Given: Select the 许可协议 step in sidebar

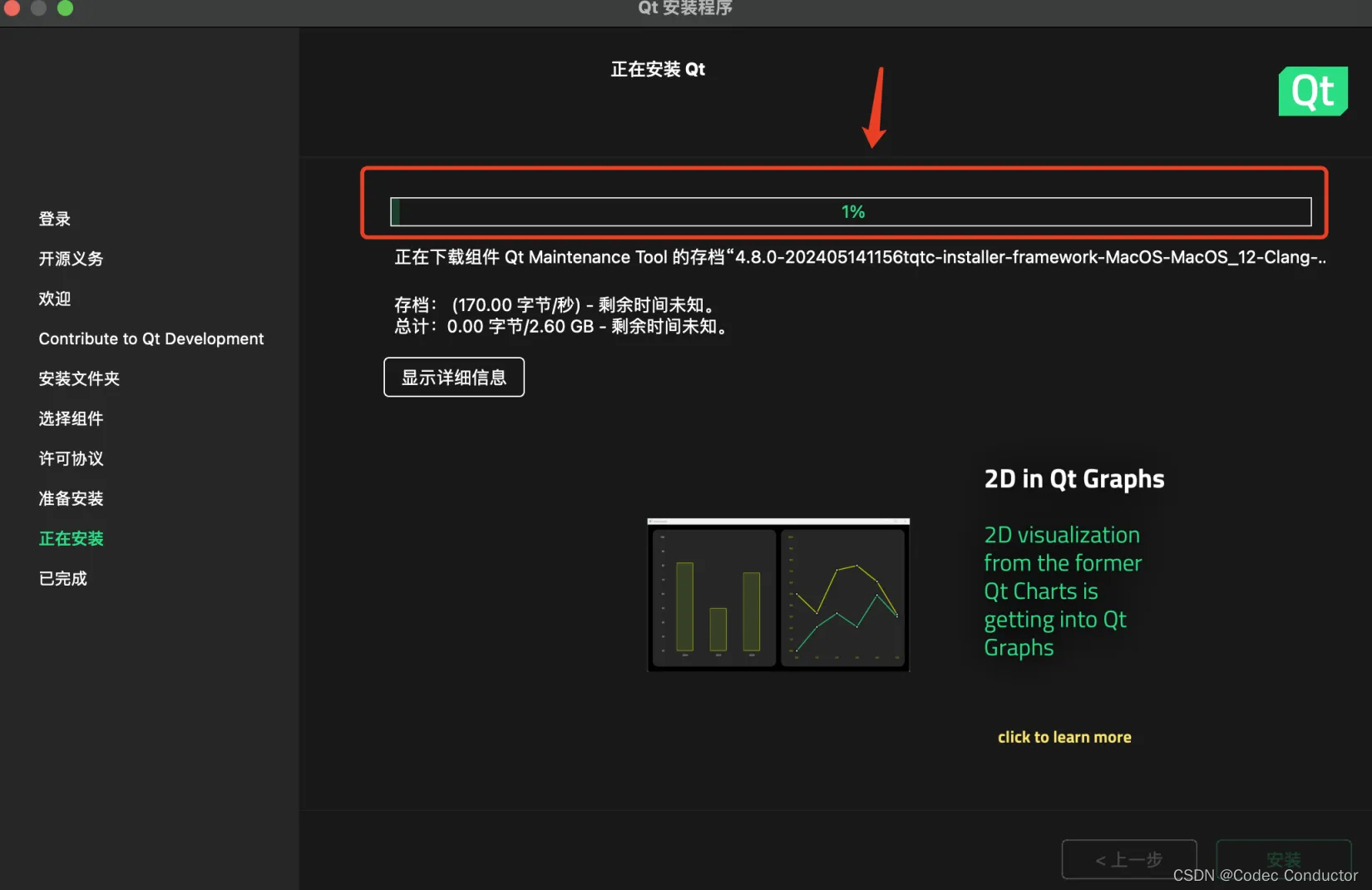Looking at the screenshot, I should click(71, 458).
